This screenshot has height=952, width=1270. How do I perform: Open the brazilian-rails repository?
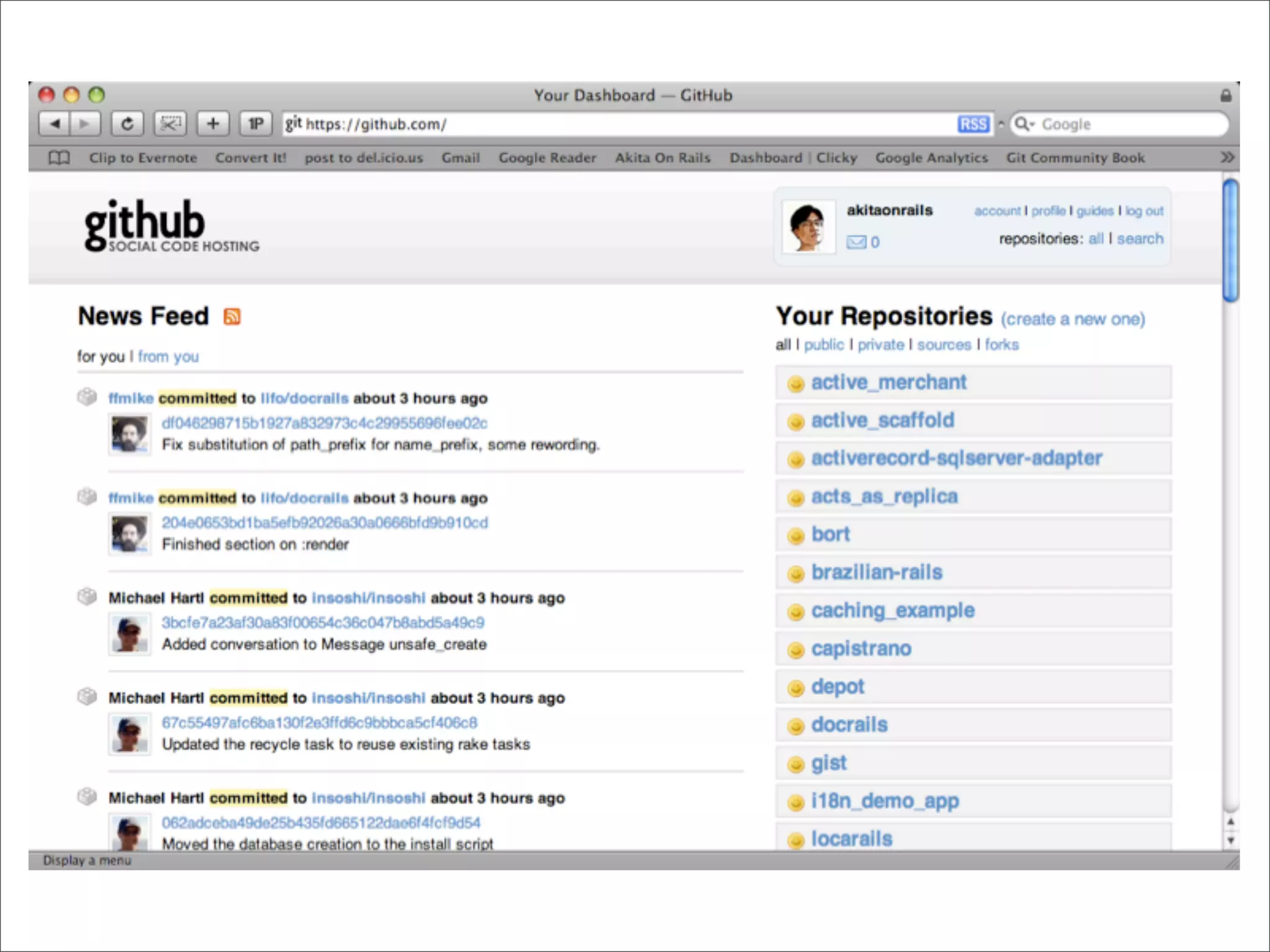(877, 573)
